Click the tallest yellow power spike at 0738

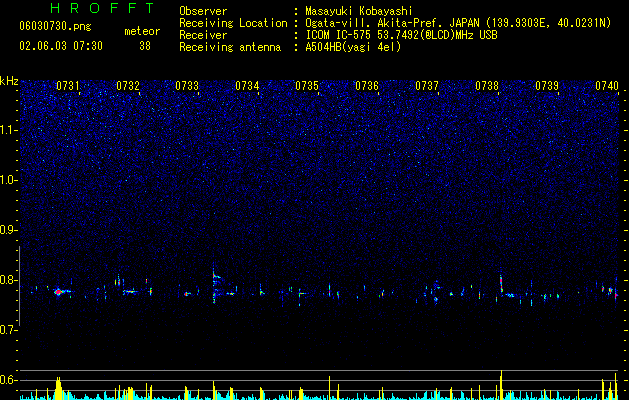click(501, 385)
